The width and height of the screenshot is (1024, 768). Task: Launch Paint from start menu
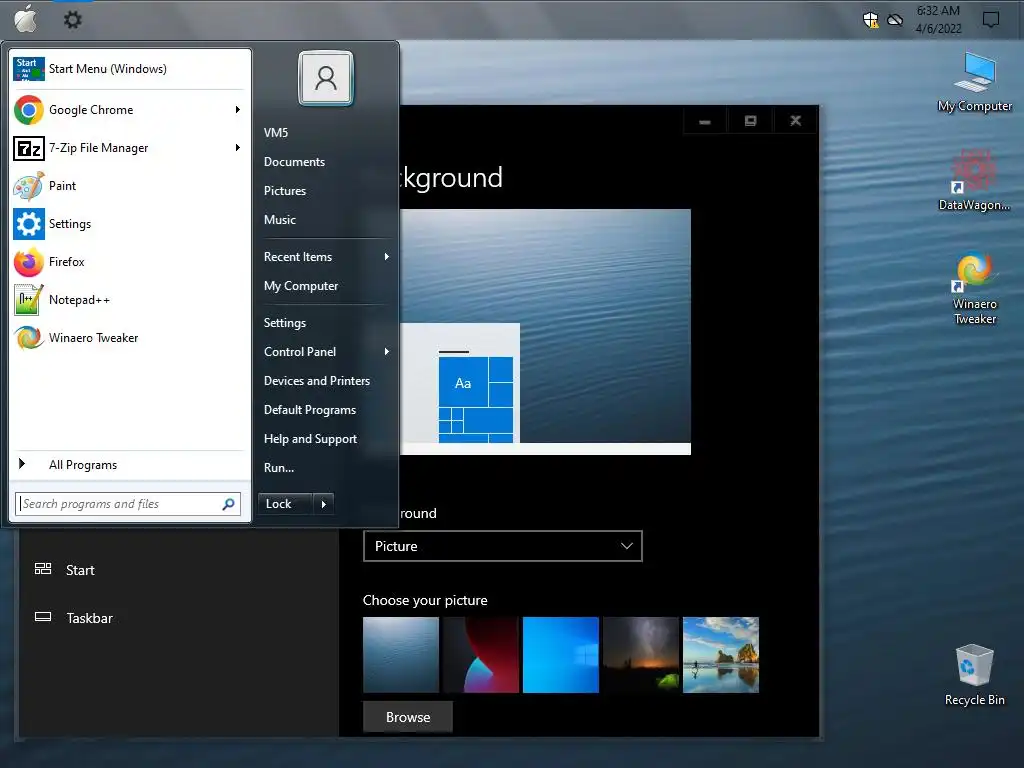pos(129,186)
